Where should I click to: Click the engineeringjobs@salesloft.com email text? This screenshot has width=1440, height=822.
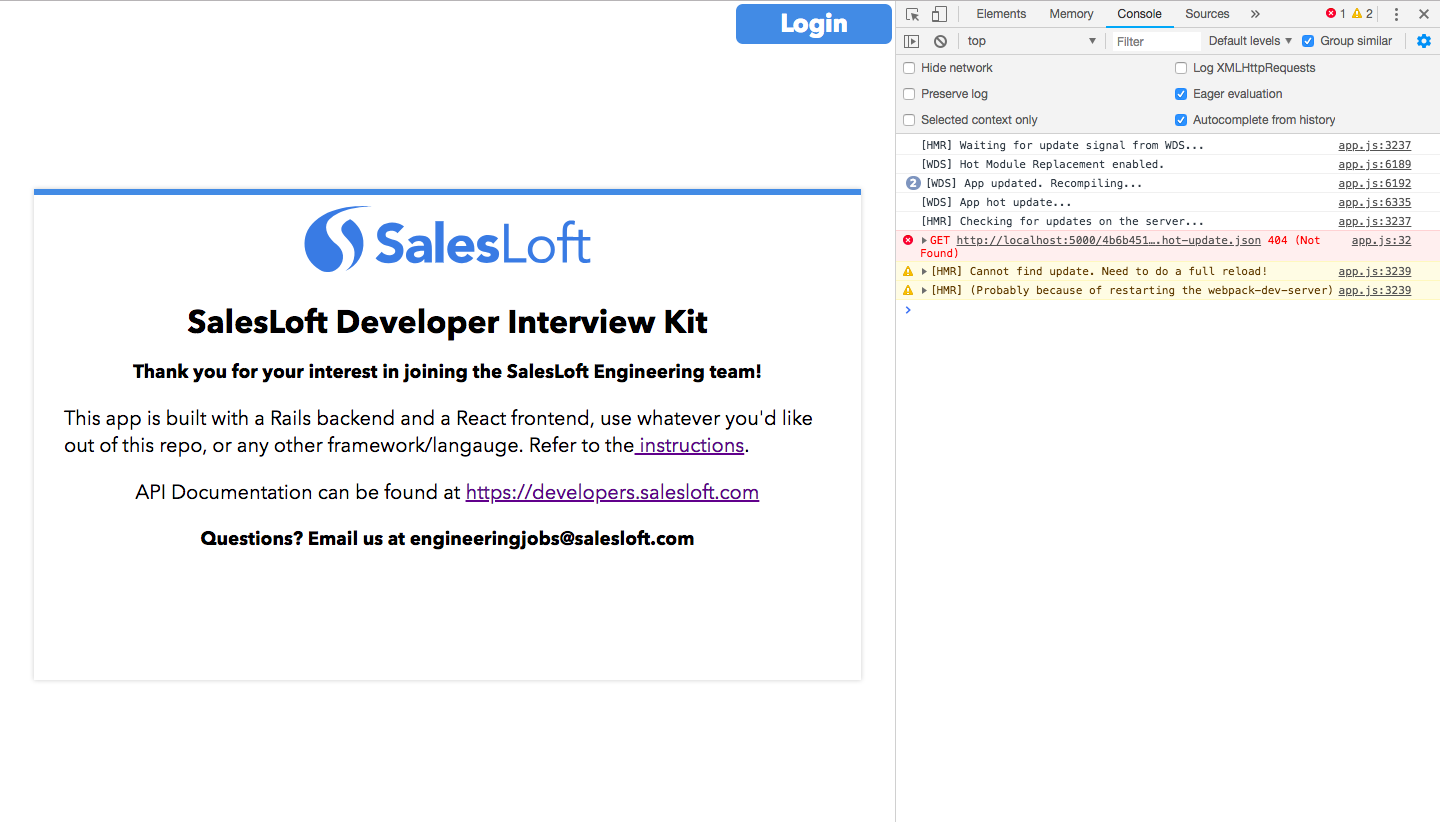[552, 538]
